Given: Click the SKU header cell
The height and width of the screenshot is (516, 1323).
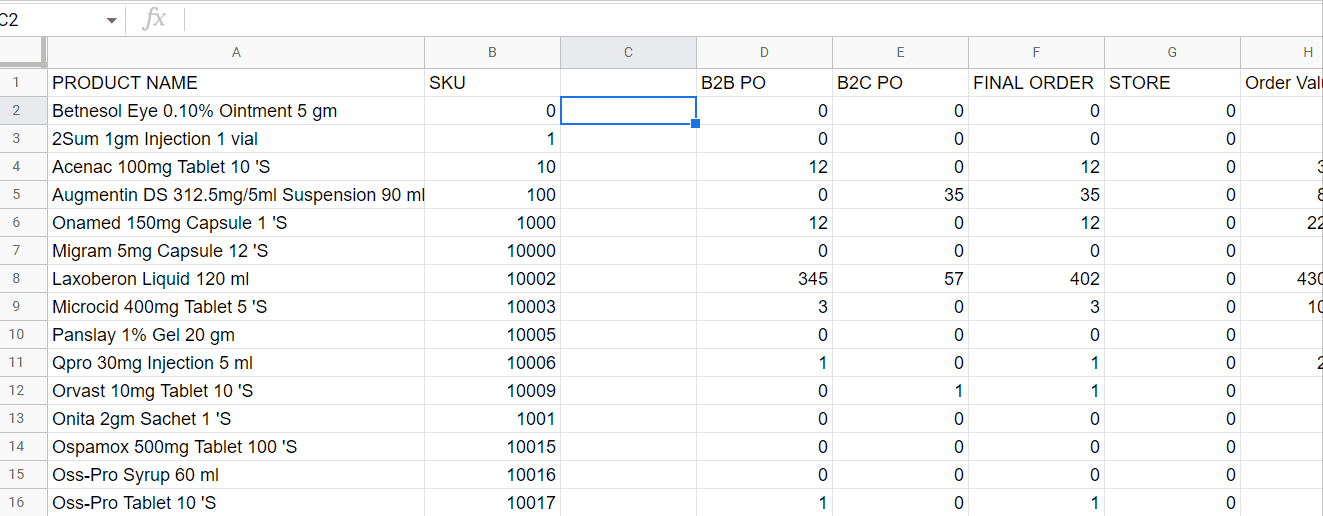Looking at the screenshot, I should tap(492, 83).
